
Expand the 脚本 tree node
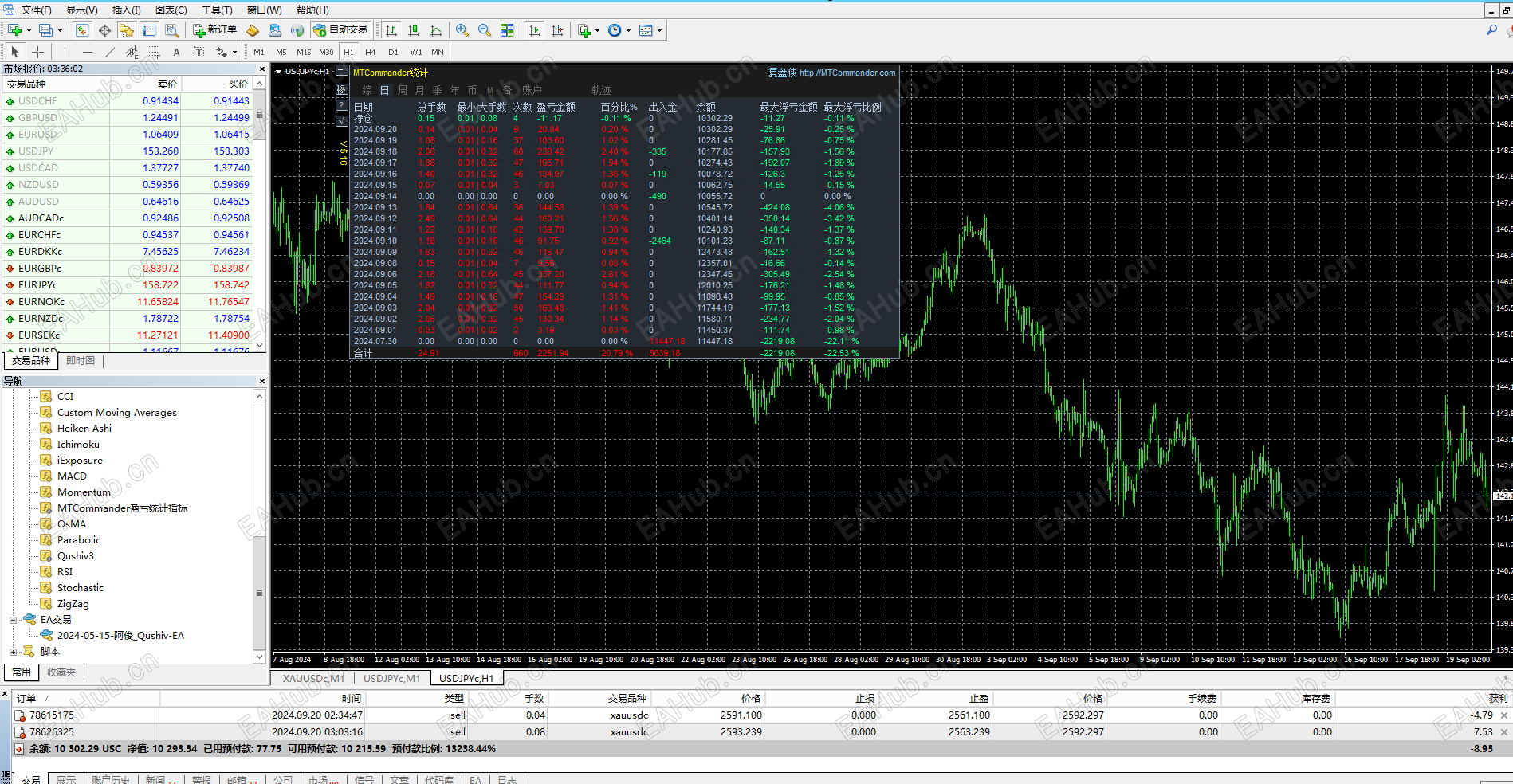(x=14, y=652)
